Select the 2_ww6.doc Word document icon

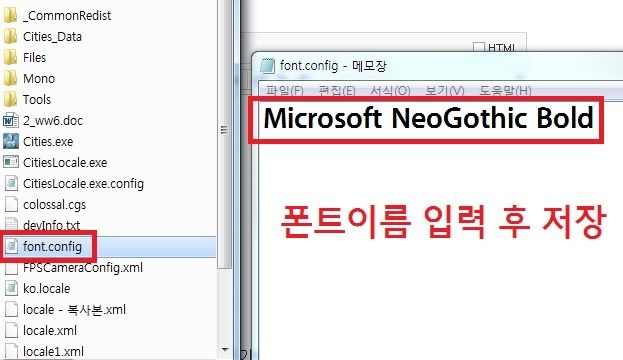coord(10,120)
